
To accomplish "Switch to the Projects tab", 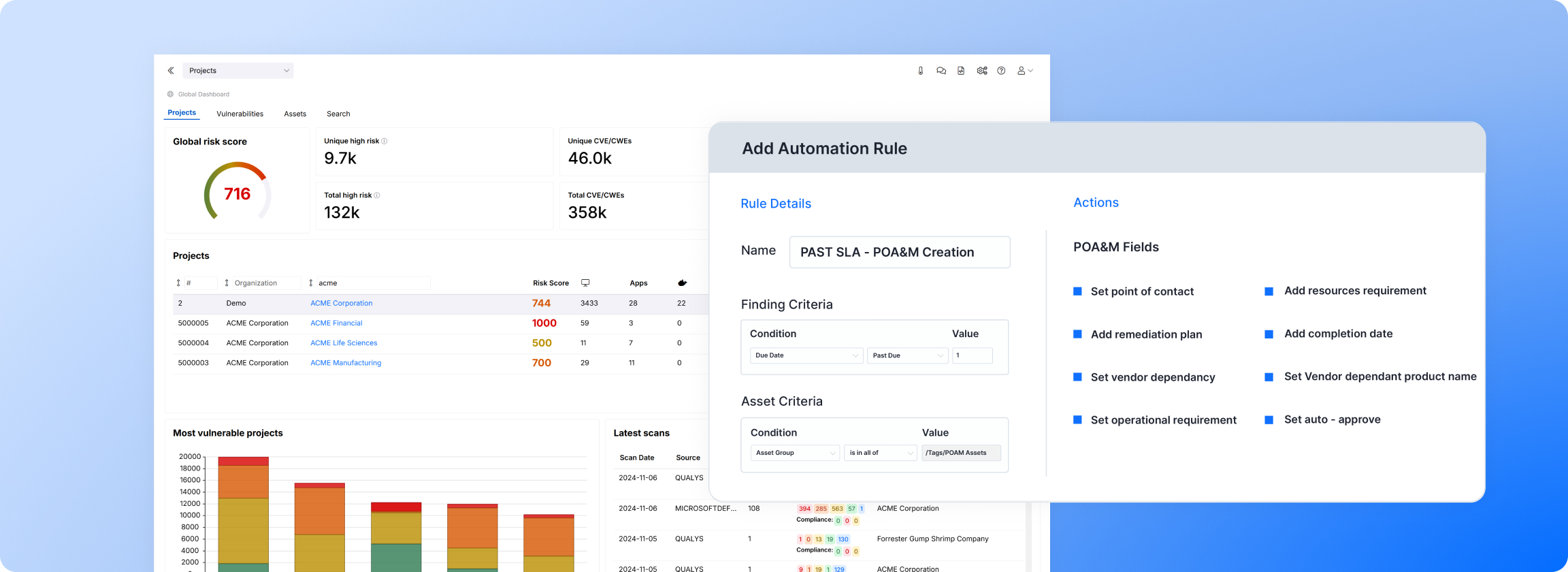I will [x=182, y=113].
